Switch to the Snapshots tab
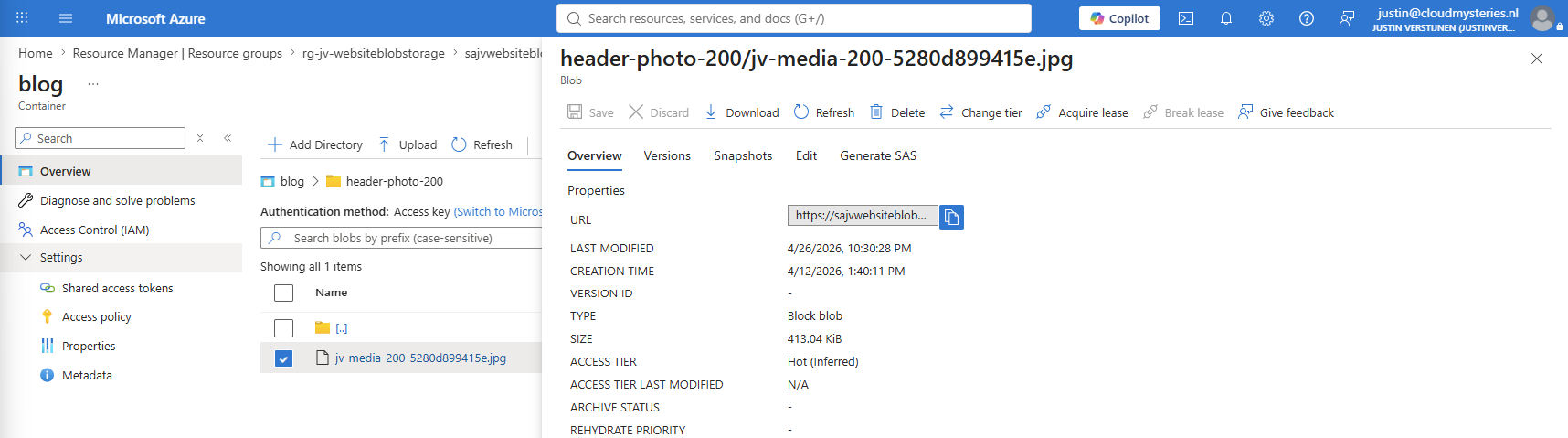Screen dimensions: 1568x438 click(743, 155)
